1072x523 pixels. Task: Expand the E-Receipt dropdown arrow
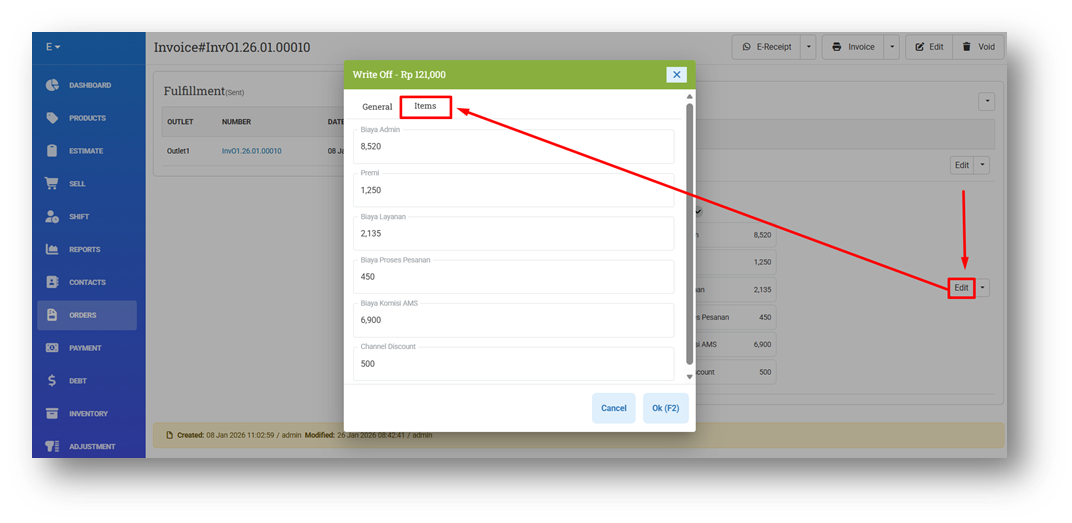coord(808,47)
